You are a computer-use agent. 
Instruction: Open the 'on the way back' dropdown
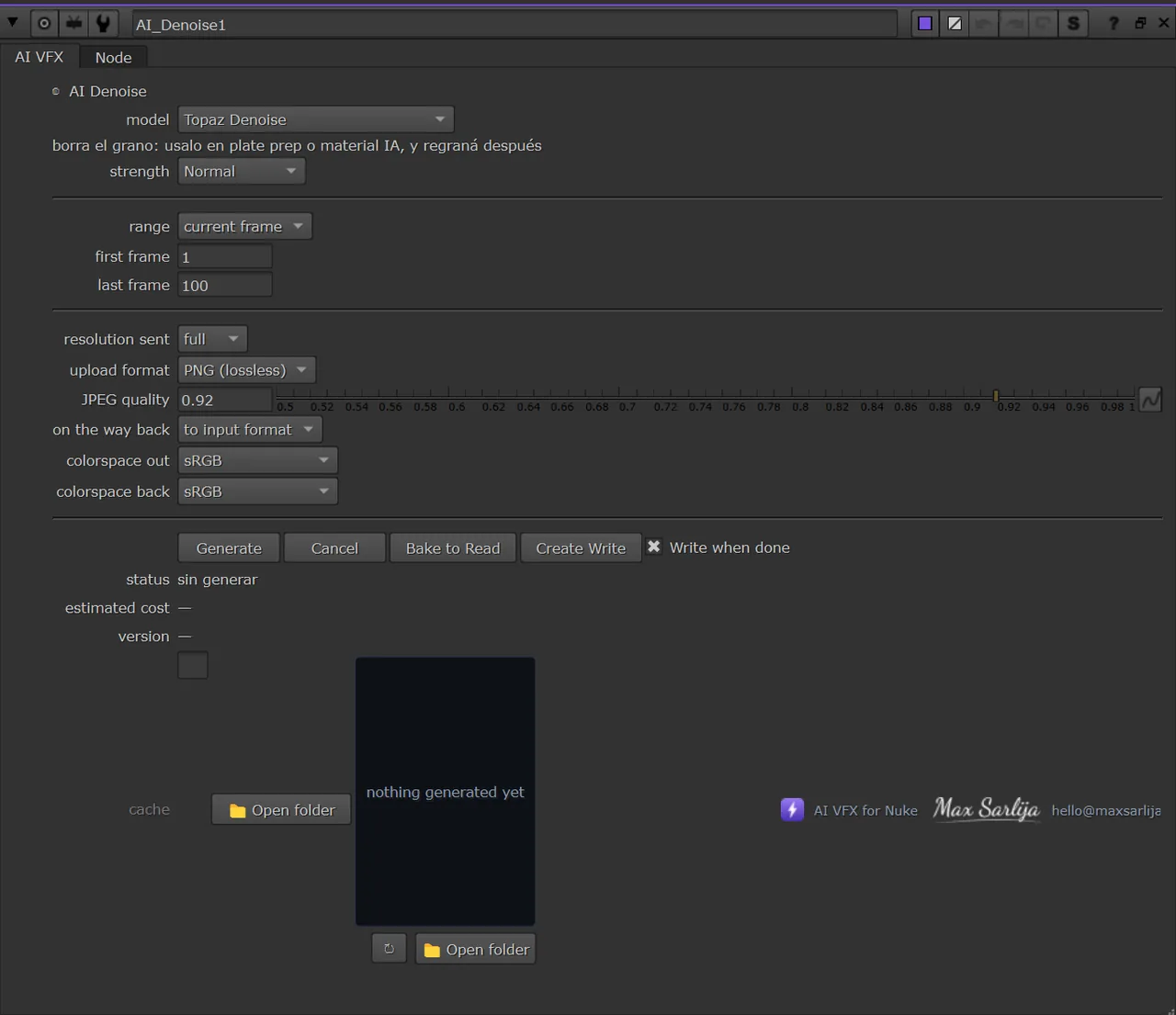pos(249,429)
